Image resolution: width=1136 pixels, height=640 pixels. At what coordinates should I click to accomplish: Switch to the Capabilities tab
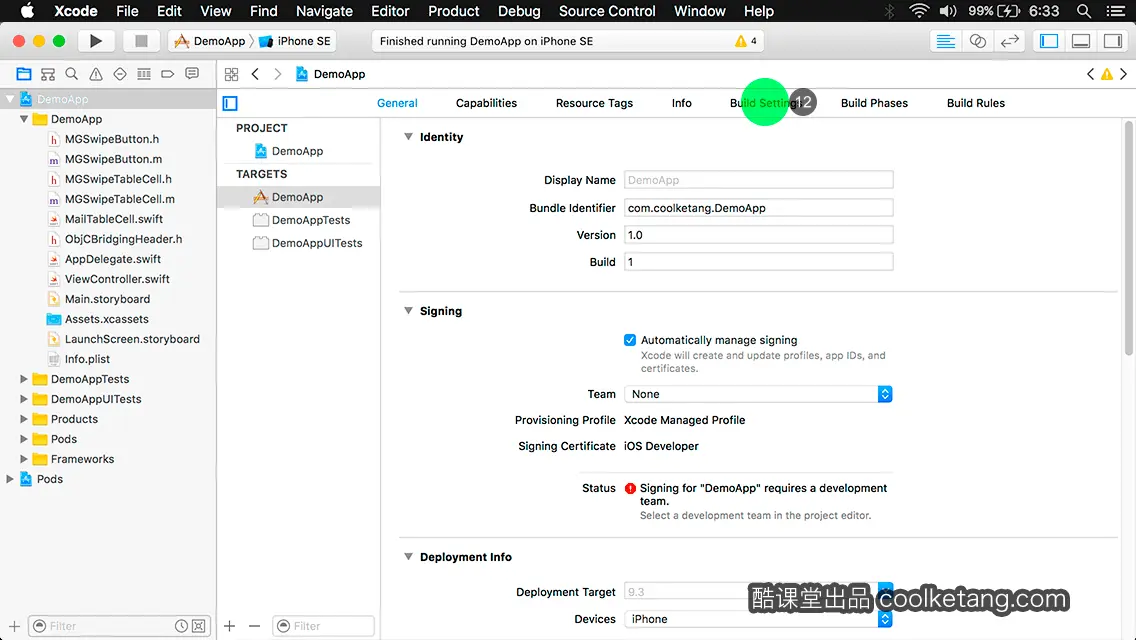click(x=486, y=103)
